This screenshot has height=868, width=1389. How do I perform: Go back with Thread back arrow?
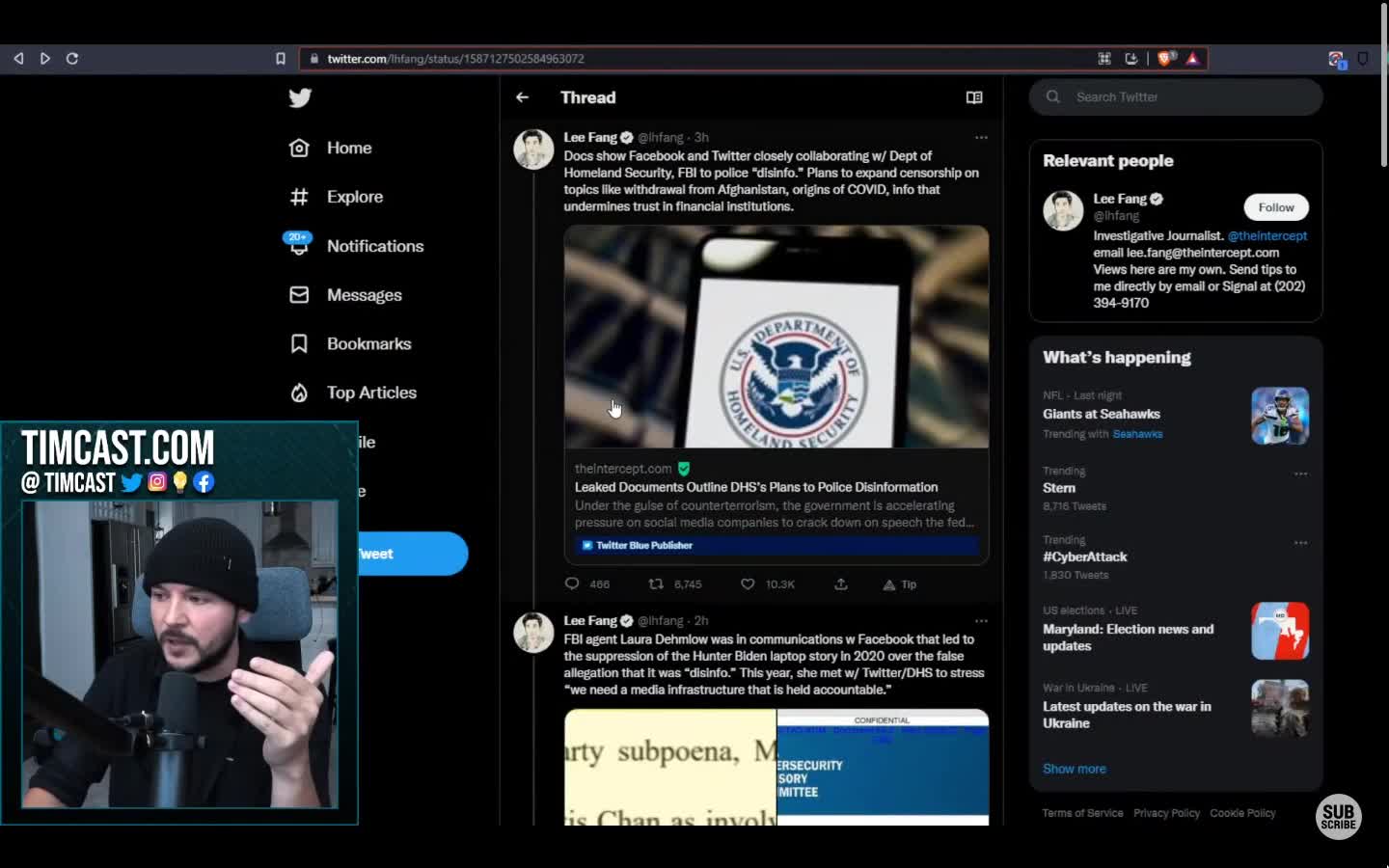point(522,97)
